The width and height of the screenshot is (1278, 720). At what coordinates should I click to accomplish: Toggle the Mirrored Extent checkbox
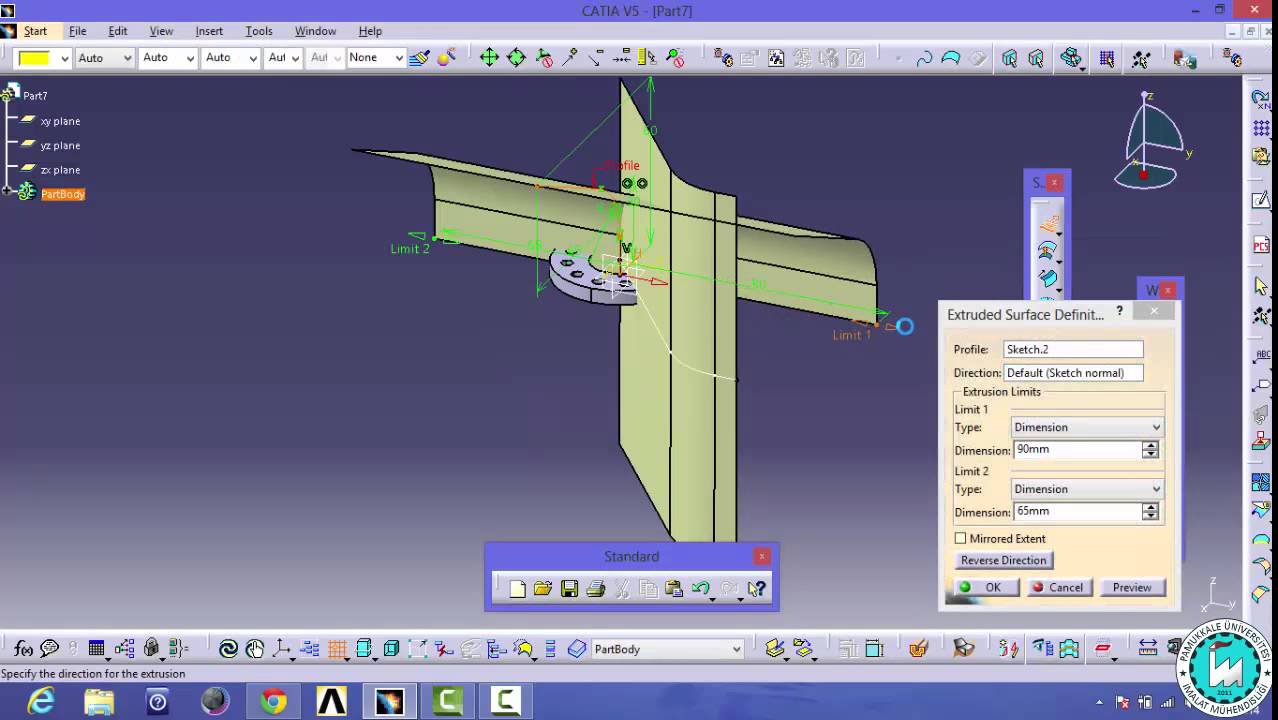click(x=960, y=539)
